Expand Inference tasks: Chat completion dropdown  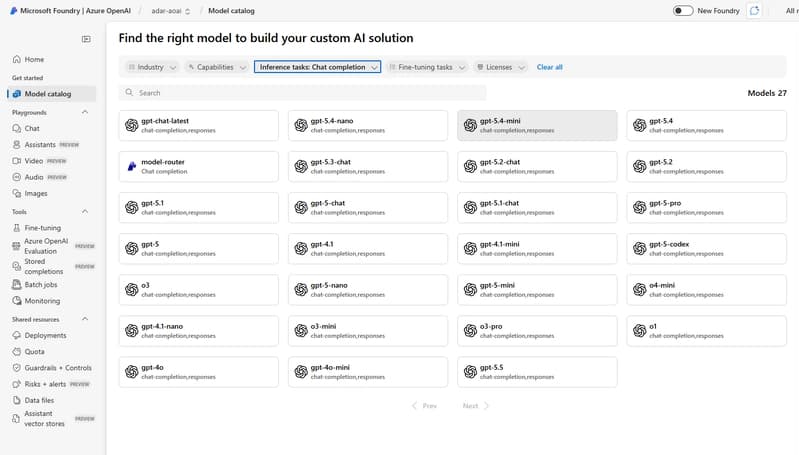coord(317,67)
